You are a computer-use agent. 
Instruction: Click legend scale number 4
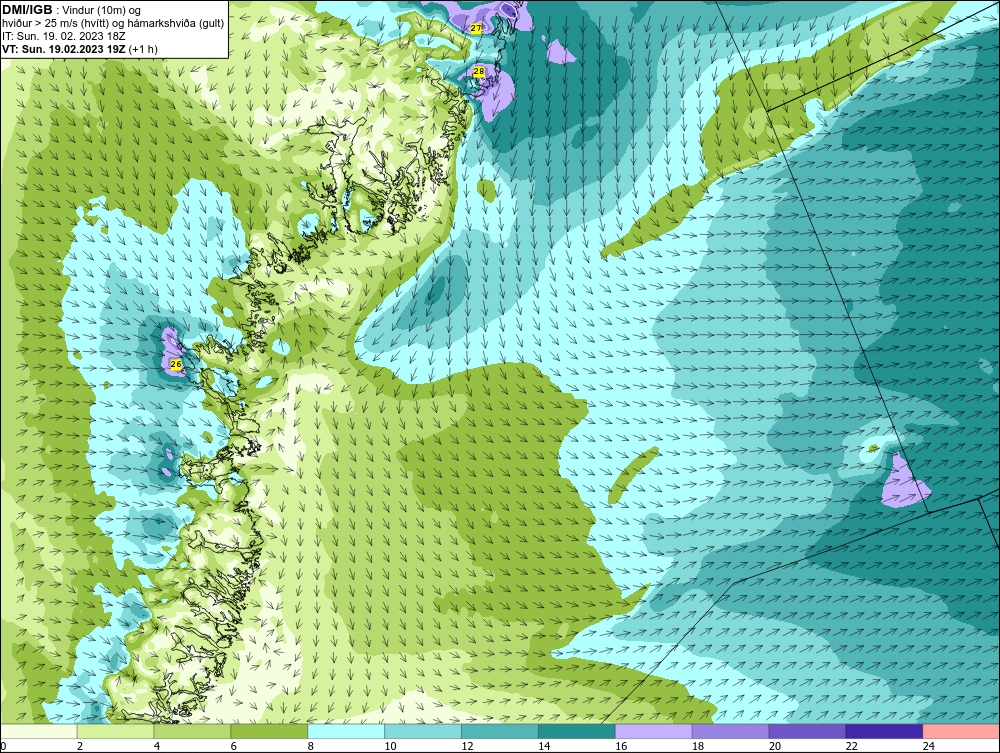157,746
